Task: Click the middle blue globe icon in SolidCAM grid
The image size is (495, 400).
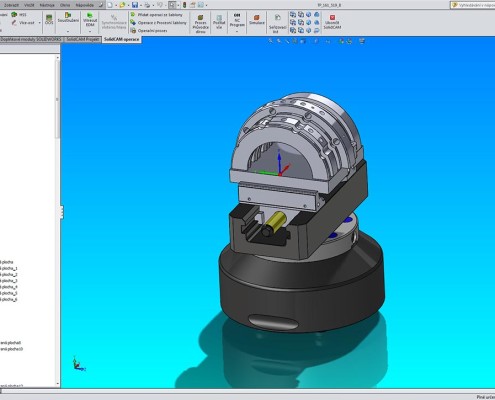Action: pyautogui.click(x=309, y=23)
